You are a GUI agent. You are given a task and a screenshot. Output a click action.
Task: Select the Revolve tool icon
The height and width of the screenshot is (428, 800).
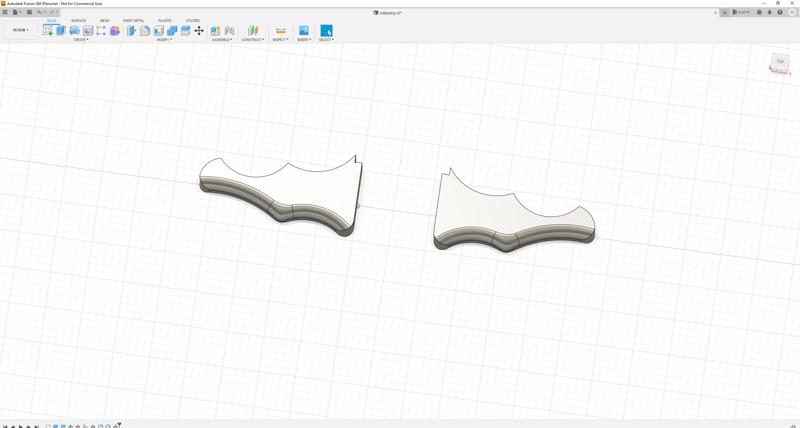74,31
